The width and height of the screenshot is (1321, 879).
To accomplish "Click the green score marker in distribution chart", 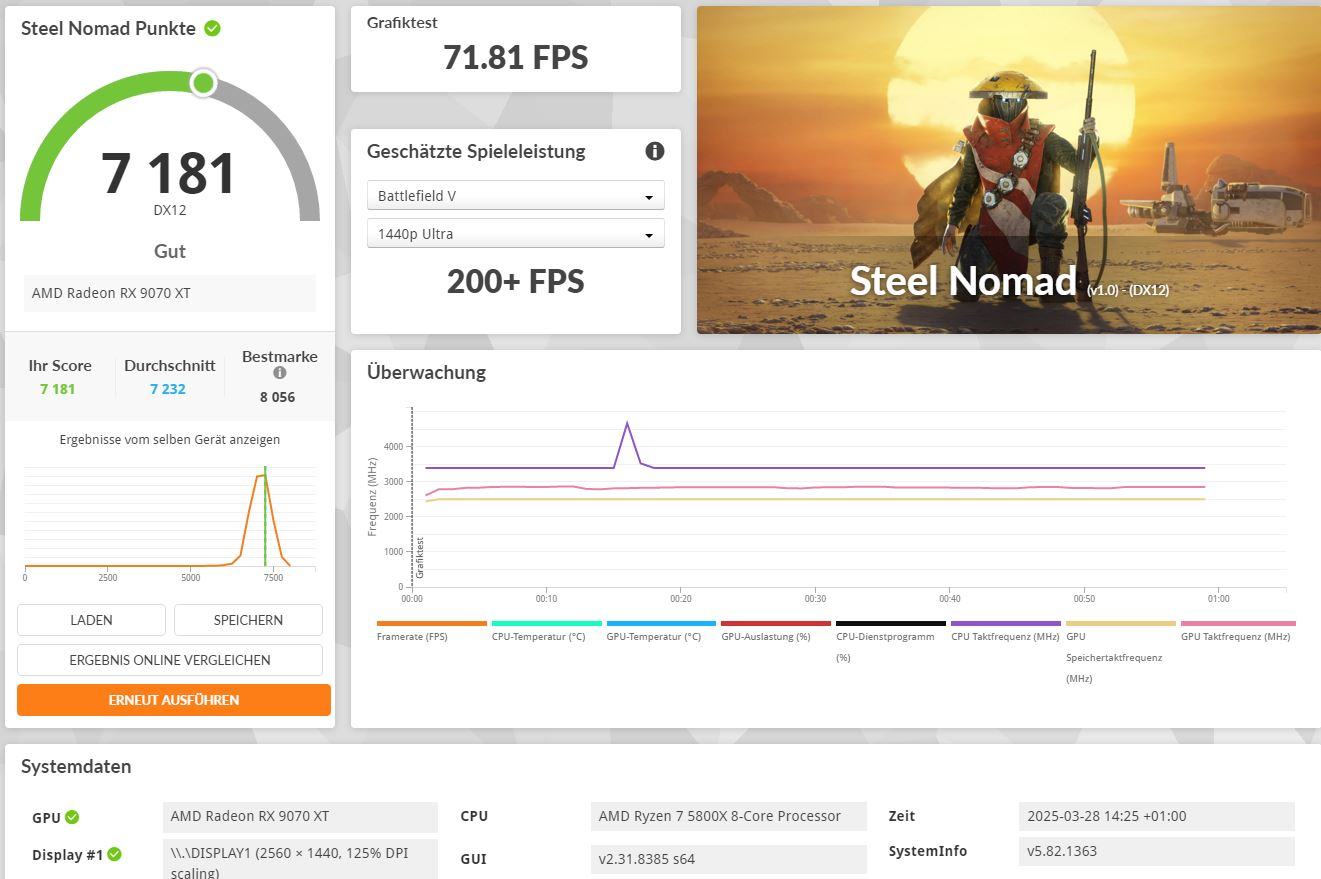I will tap(265, 516).
